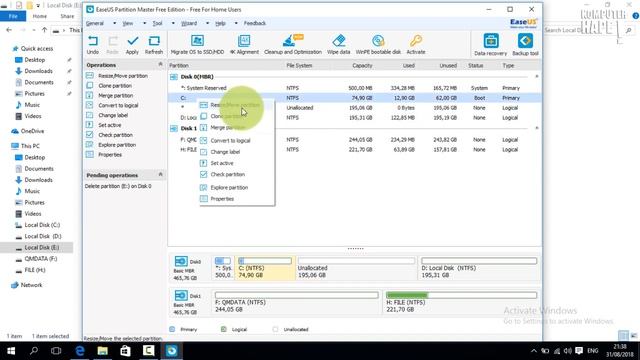Image resolution: width=640 pixels, height=360 pixels.
Task: Click Clone partition in Operations panel
Action: coord(115,86)
